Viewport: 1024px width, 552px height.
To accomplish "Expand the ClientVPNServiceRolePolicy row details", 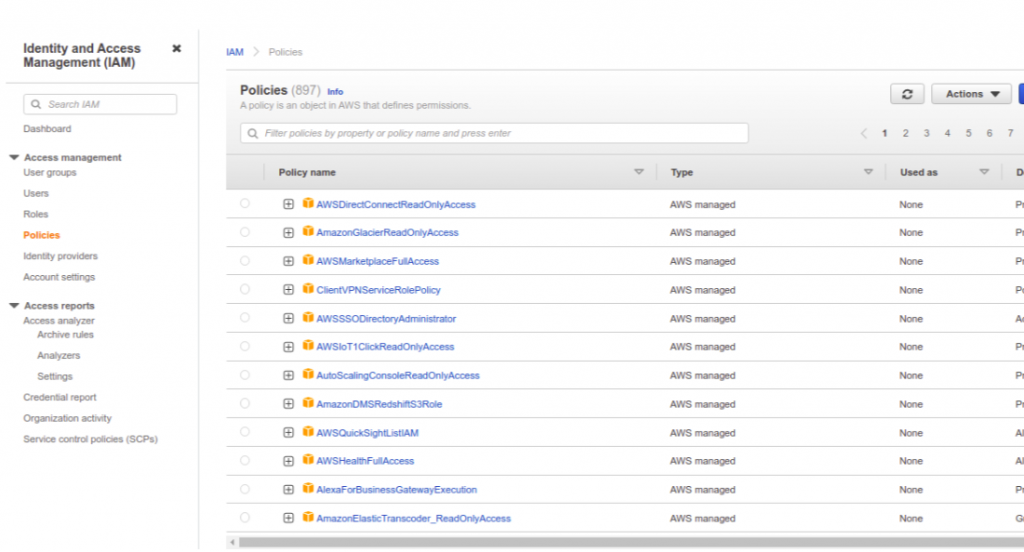I will click(x=288, y=290).
